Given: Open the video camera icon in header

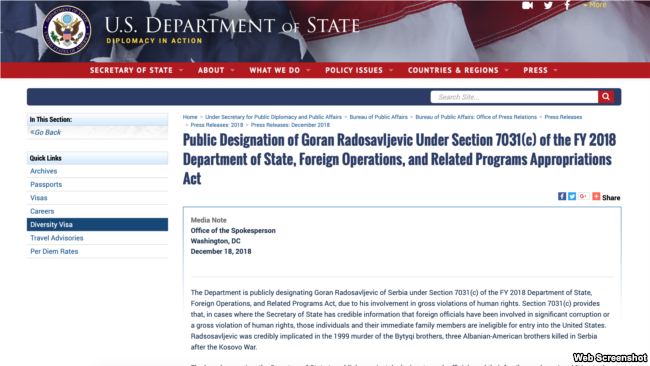Looking at the screenshot, I should 527,5.
